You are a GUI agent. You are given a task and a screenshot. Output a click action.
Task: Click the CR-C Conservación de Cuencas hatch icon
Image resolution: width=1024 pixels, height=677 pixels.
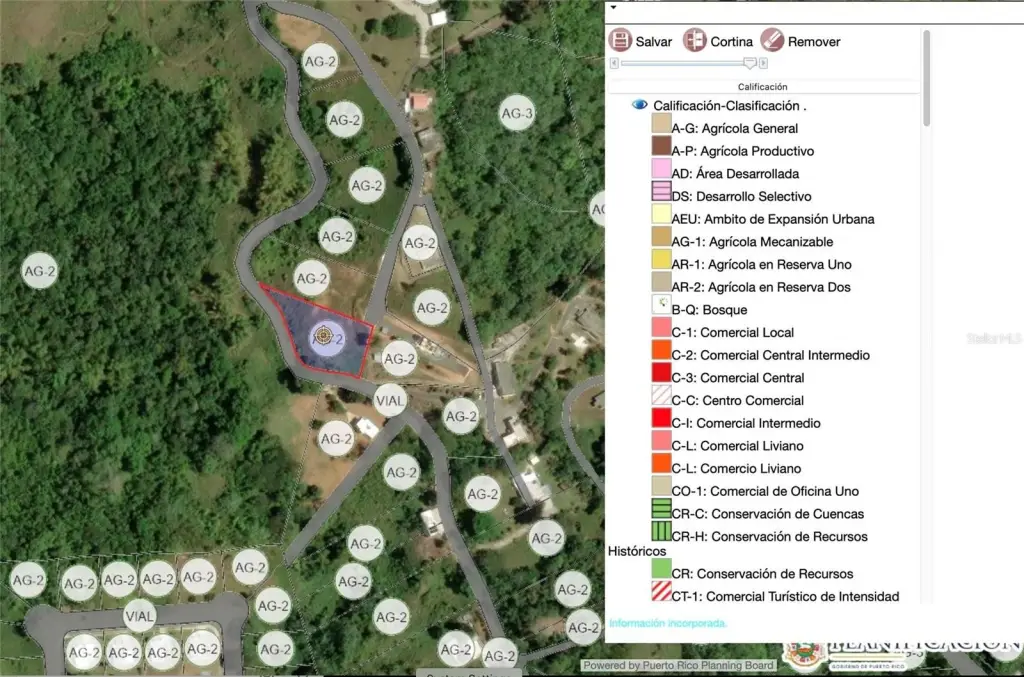[661, 514]
